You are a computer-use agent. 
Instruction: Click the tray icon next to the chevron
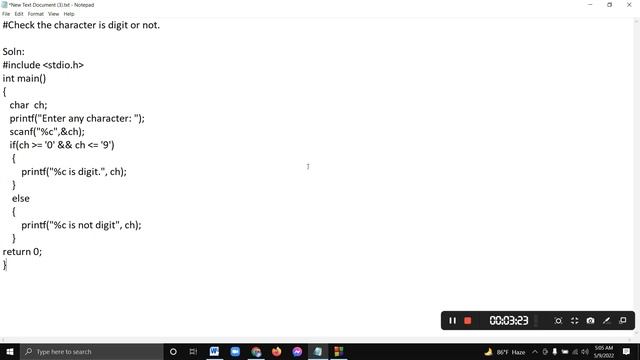(x=545, y=351)
